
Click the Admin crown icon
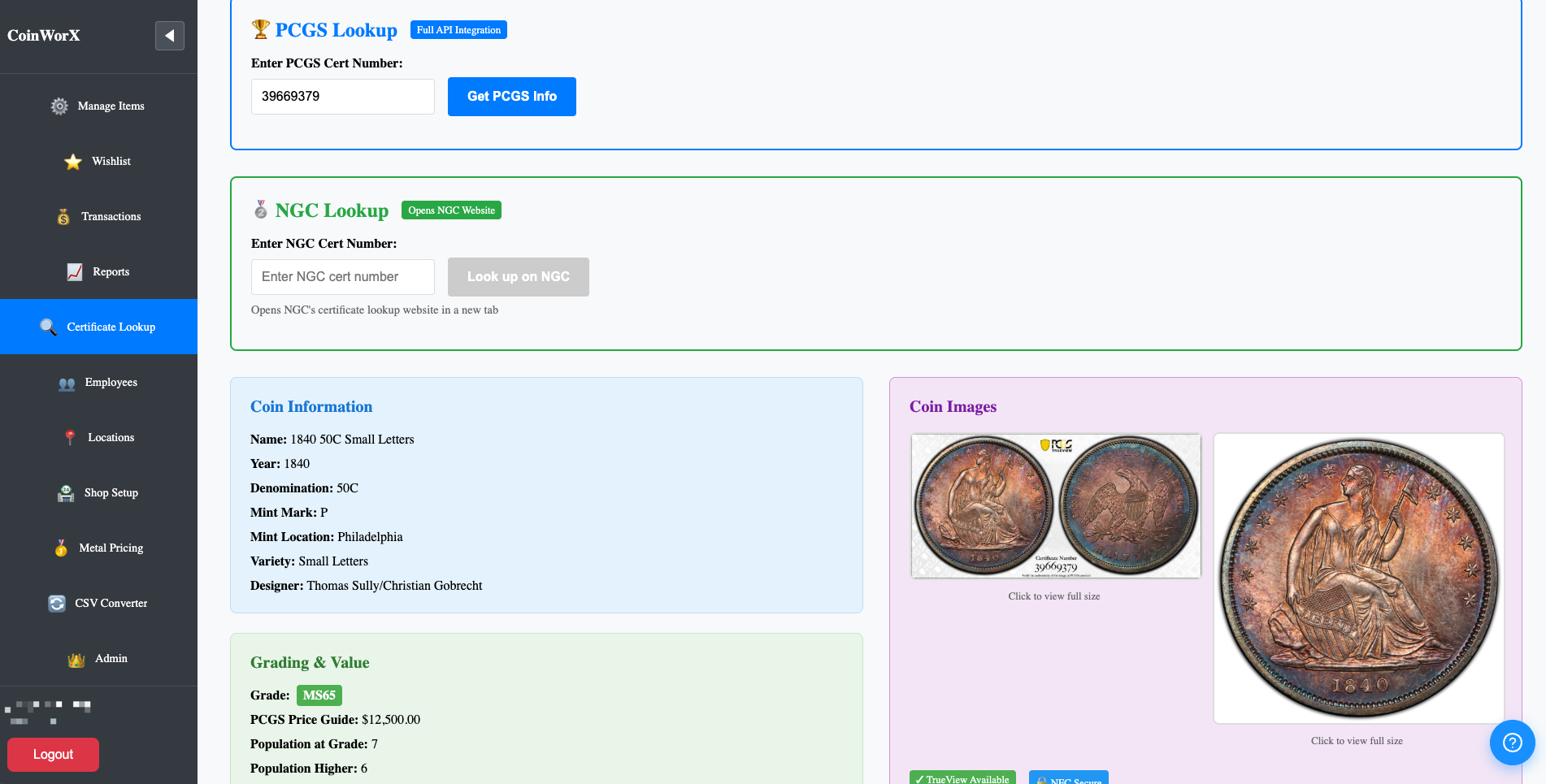76,659
